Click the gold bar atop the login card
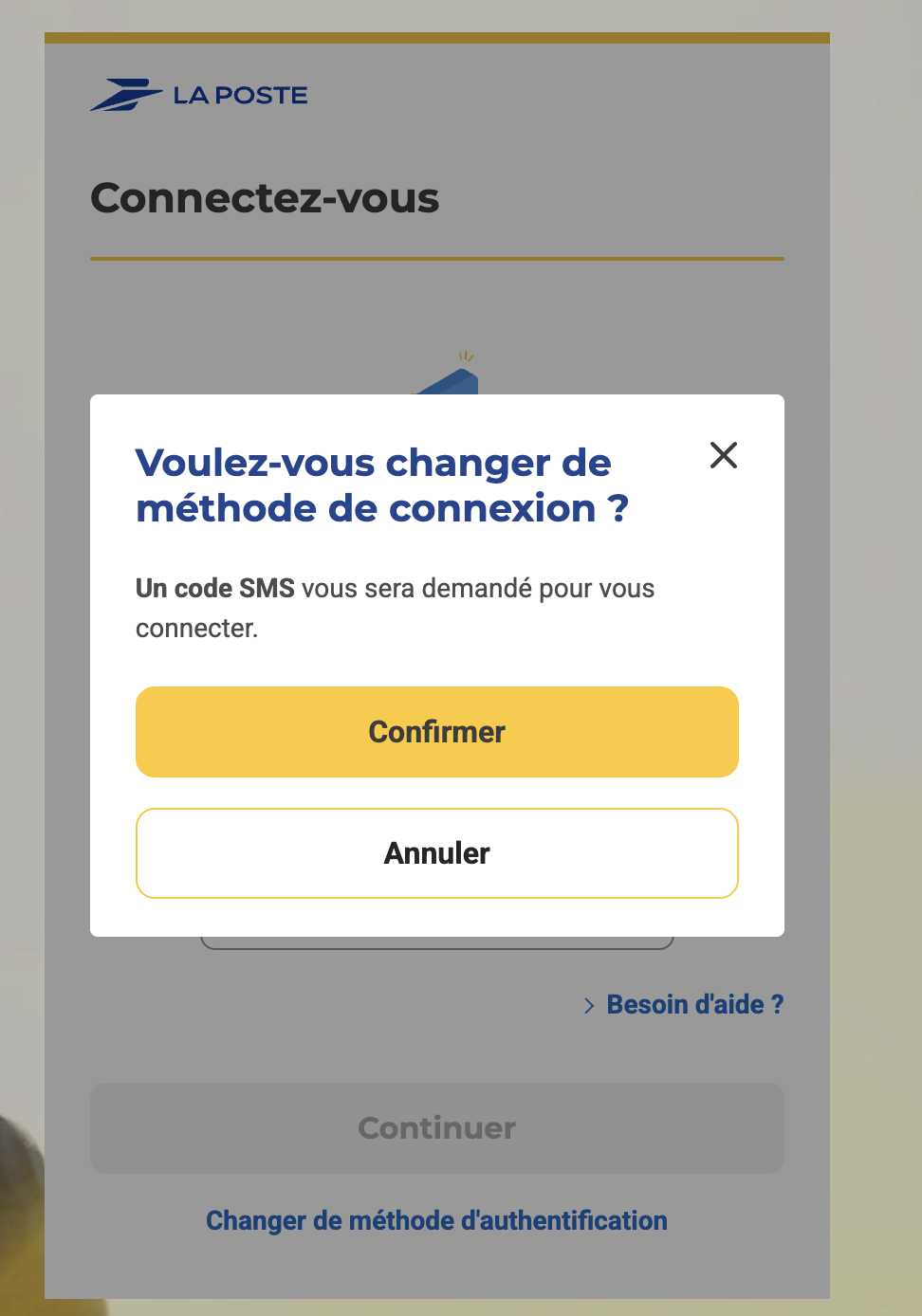The image size is (922, 1316). tap(437, 38)
